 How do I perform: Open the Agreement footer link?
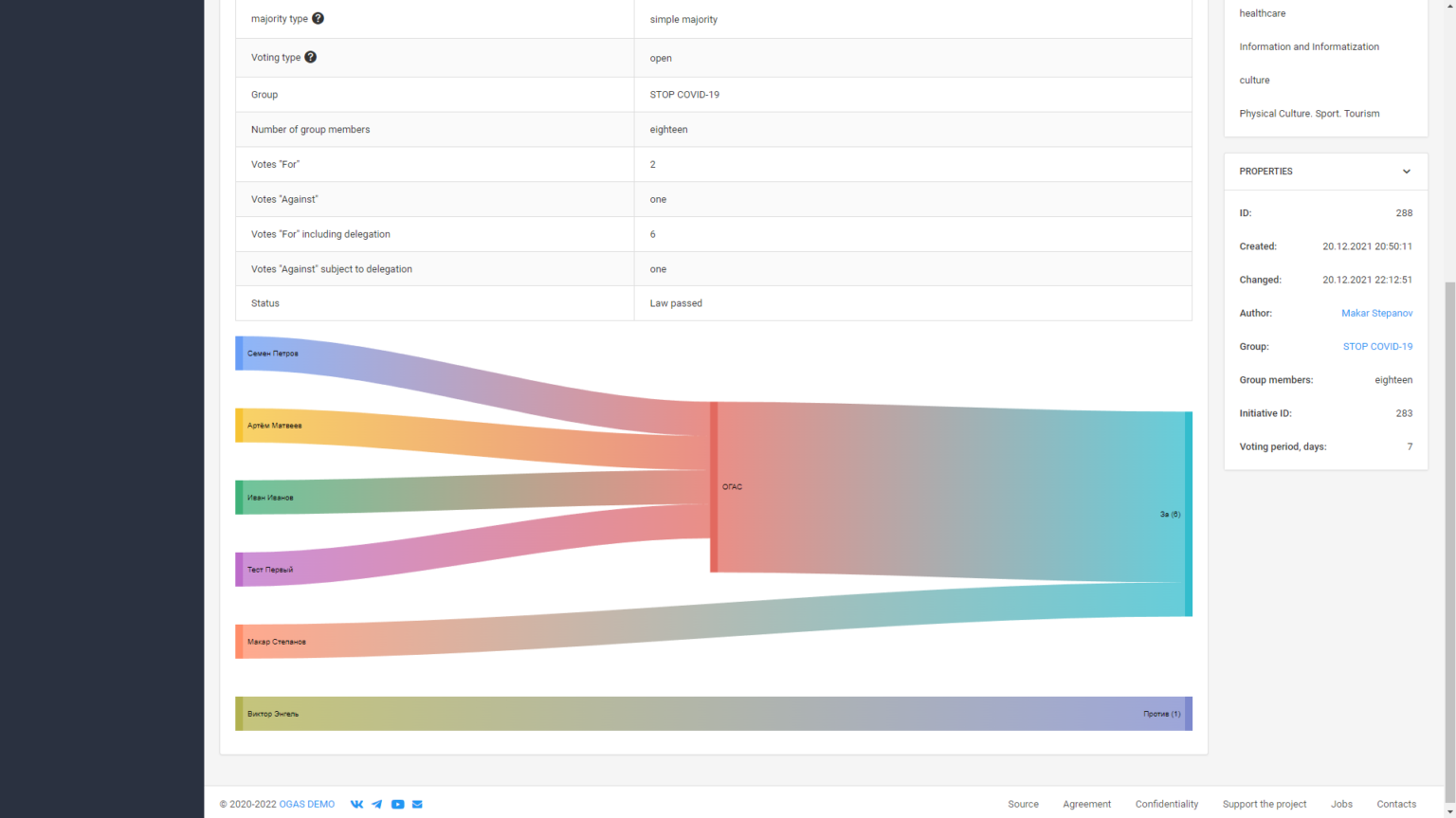click(x=1086, y=804)
